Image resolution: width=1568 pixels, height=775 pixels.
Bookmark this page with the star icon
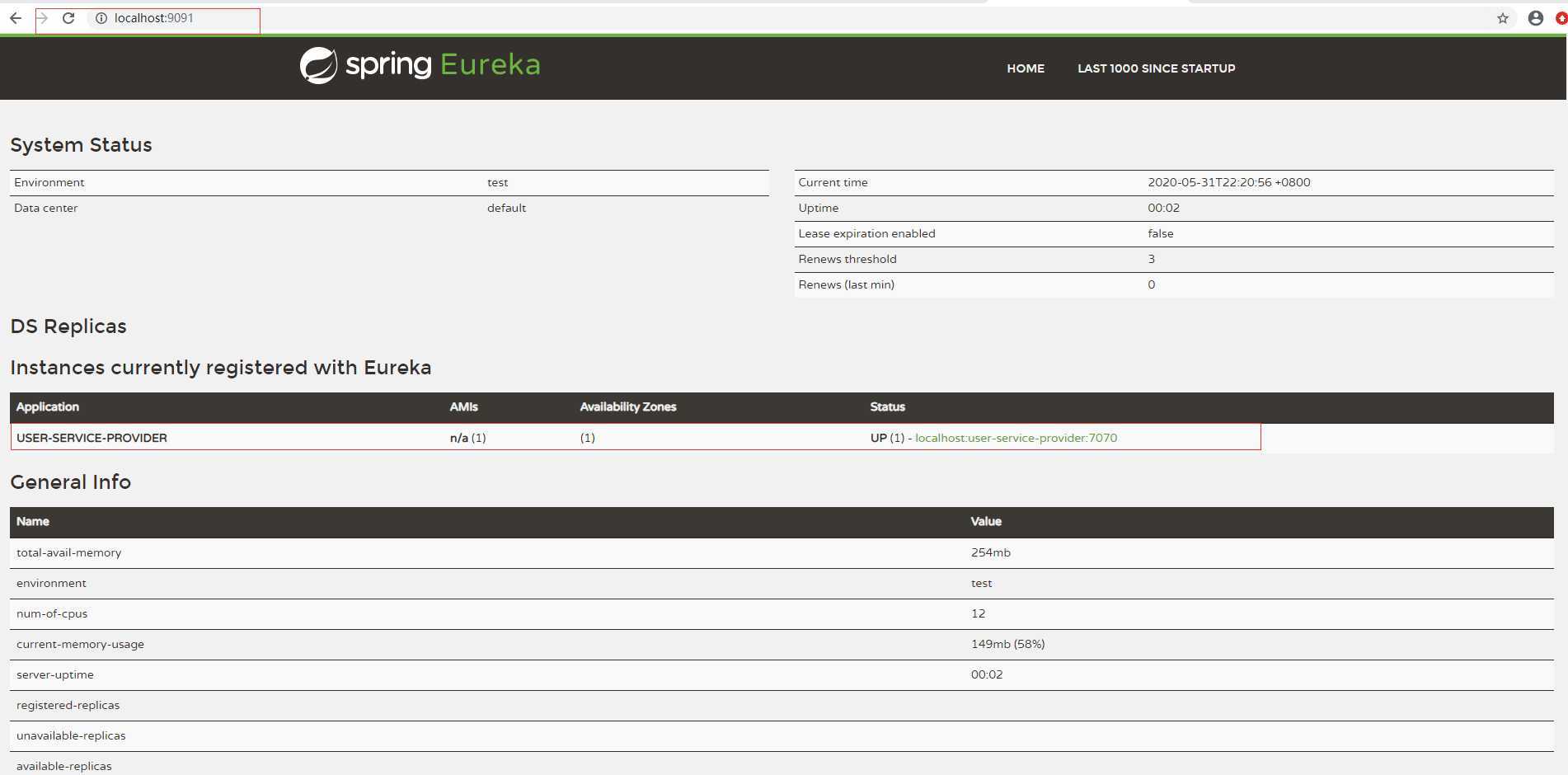[1502, 18]
